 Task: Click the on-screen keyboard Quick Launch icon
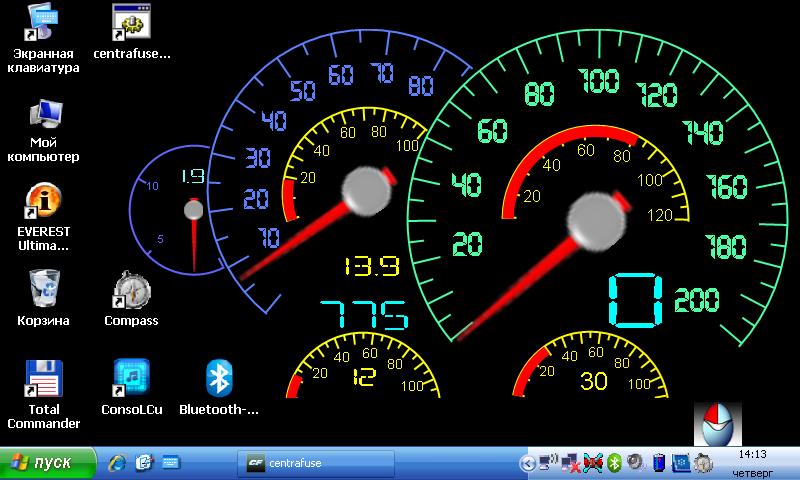click(169, 463)
